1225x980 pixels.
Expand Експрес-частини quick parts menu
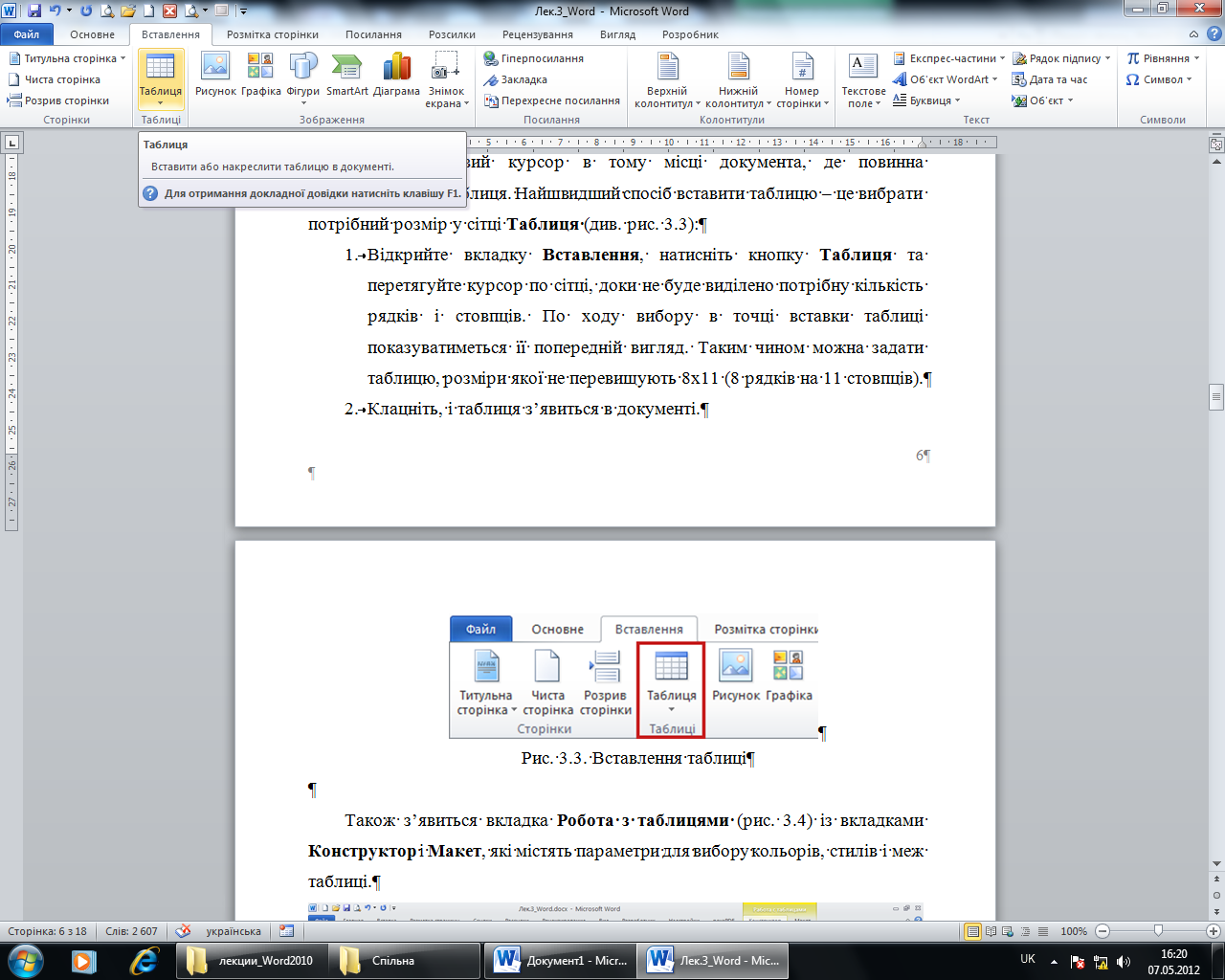point(948,58)
